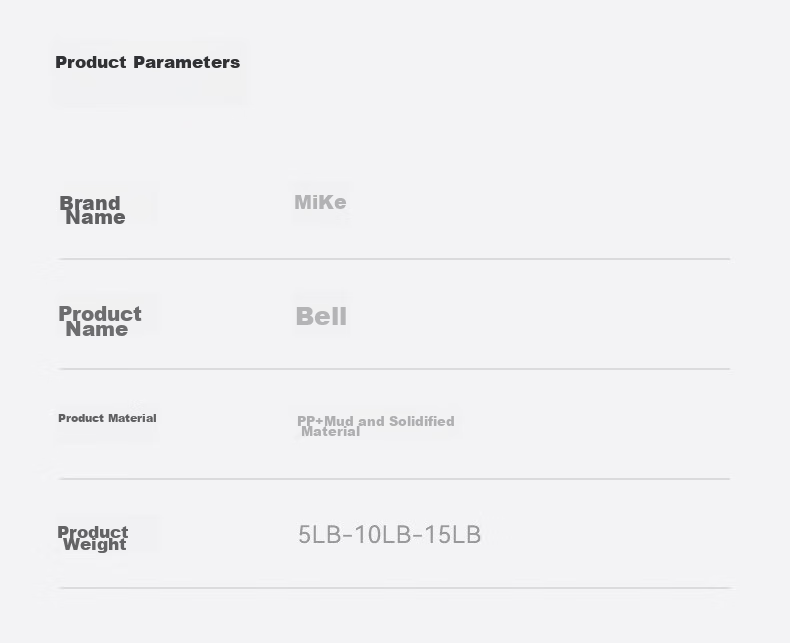790x643 pixels.
Task: Click Product in the Product Weight label
Action: click(93, 532)
